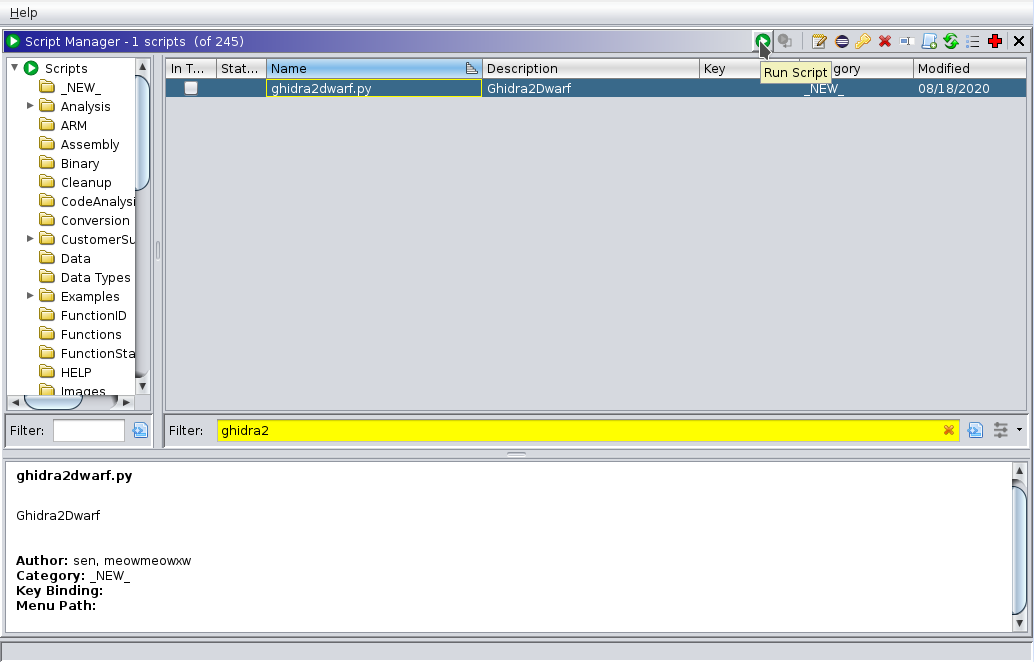Open the table filter dropdown arrow
Viewport: 1034px width, 662px height.
(1019, 430)
